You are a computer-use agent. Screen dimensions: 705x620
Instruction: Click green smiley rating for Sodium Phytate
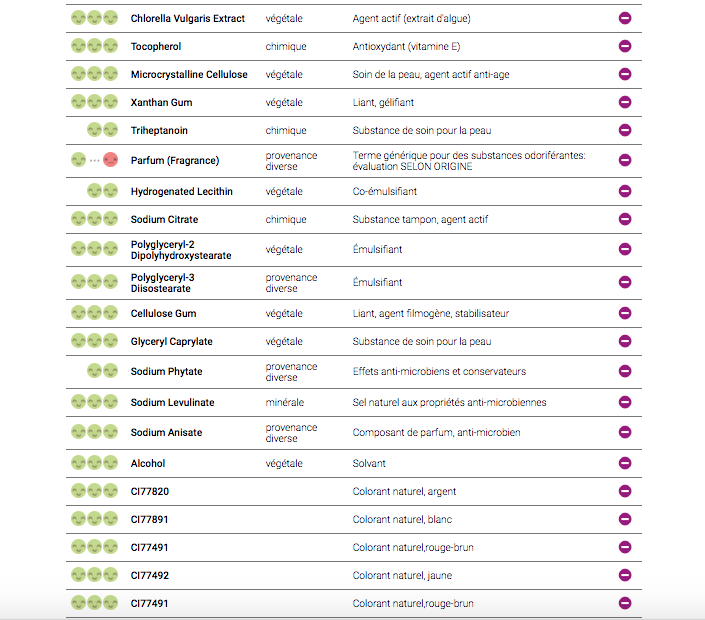pyautogui.click(x=103, y=371)
